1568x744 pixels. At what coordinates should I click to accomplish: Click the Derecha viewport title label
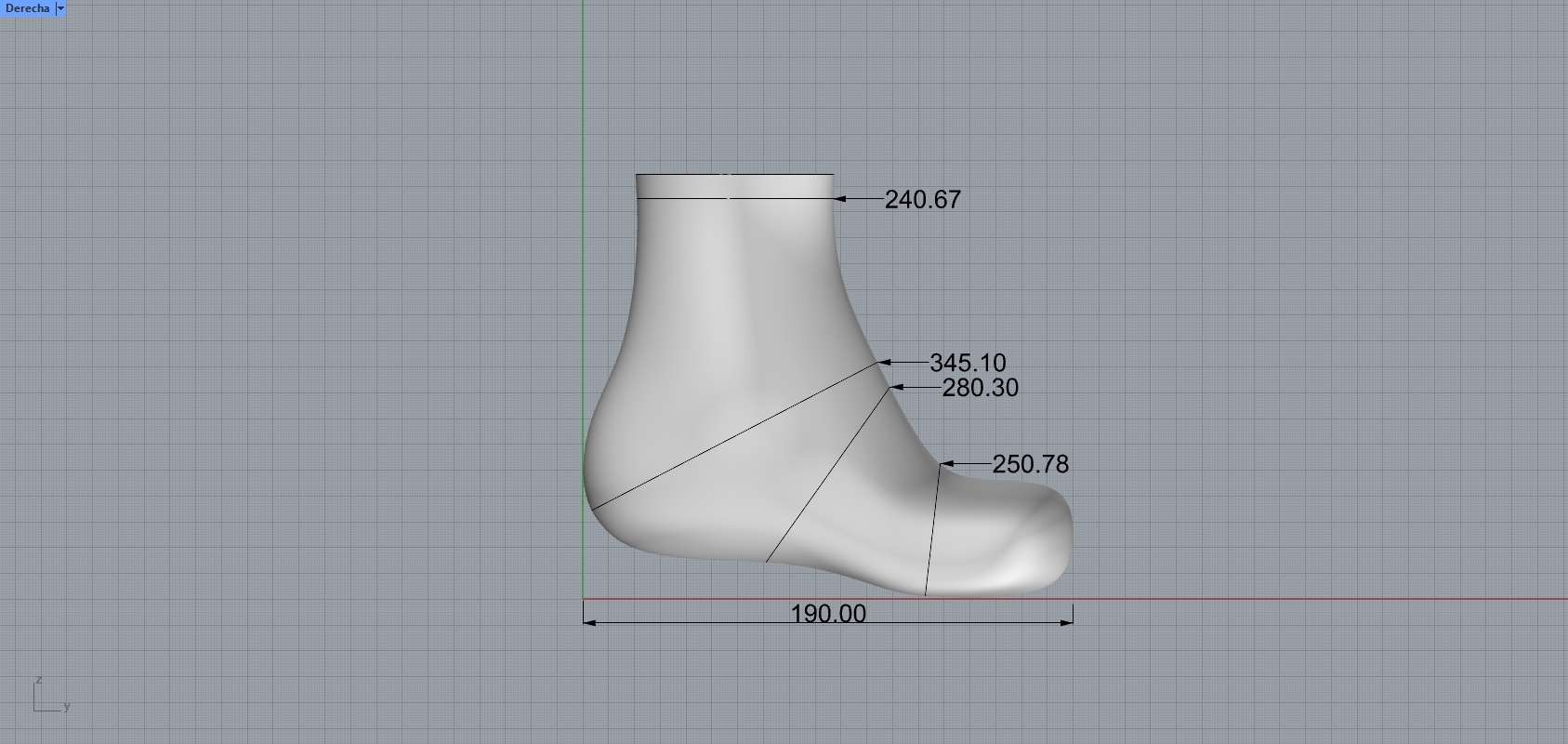(27, 8)
